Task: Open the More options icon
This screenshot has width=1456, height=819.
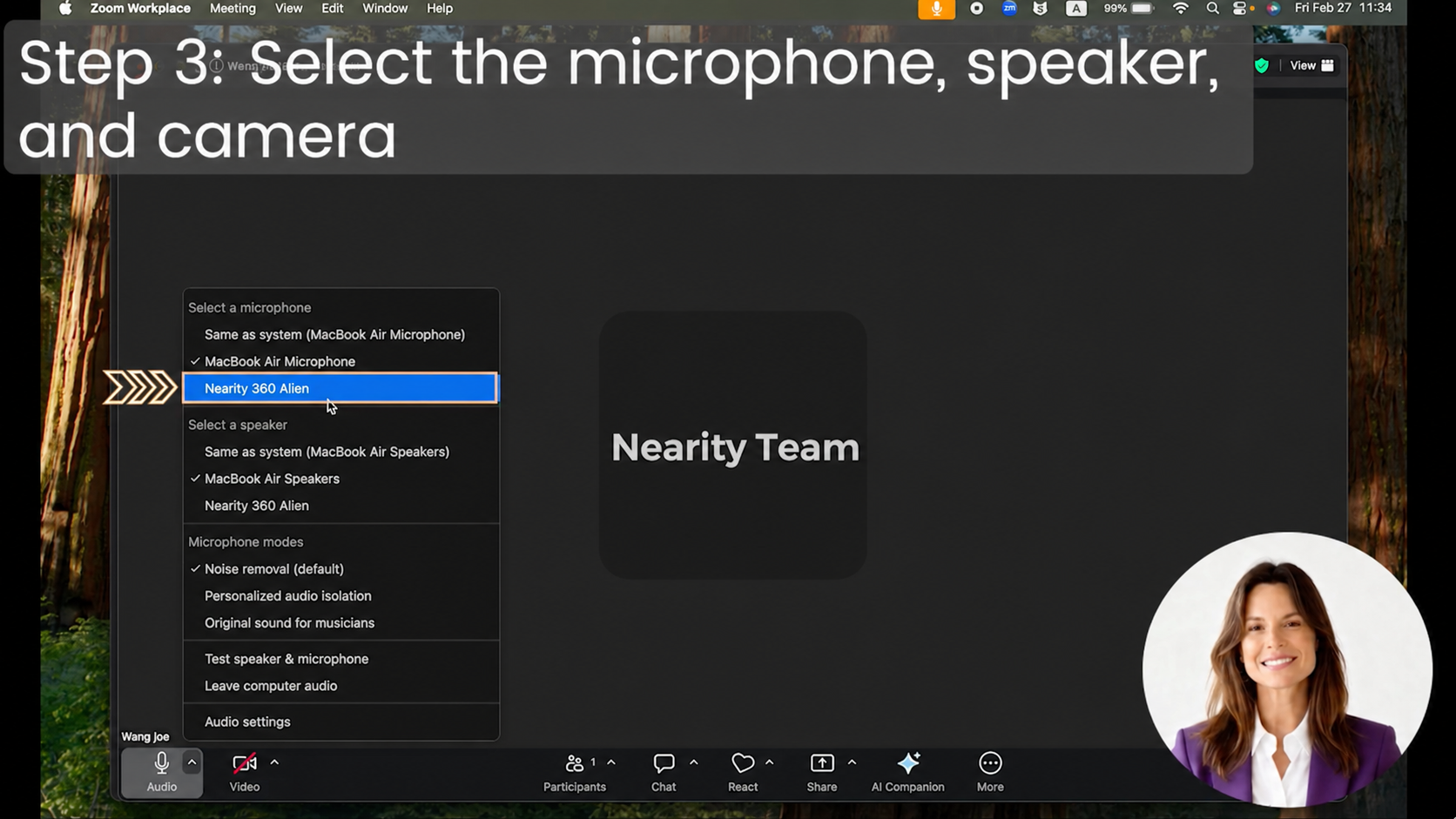Action: (990, 763)
